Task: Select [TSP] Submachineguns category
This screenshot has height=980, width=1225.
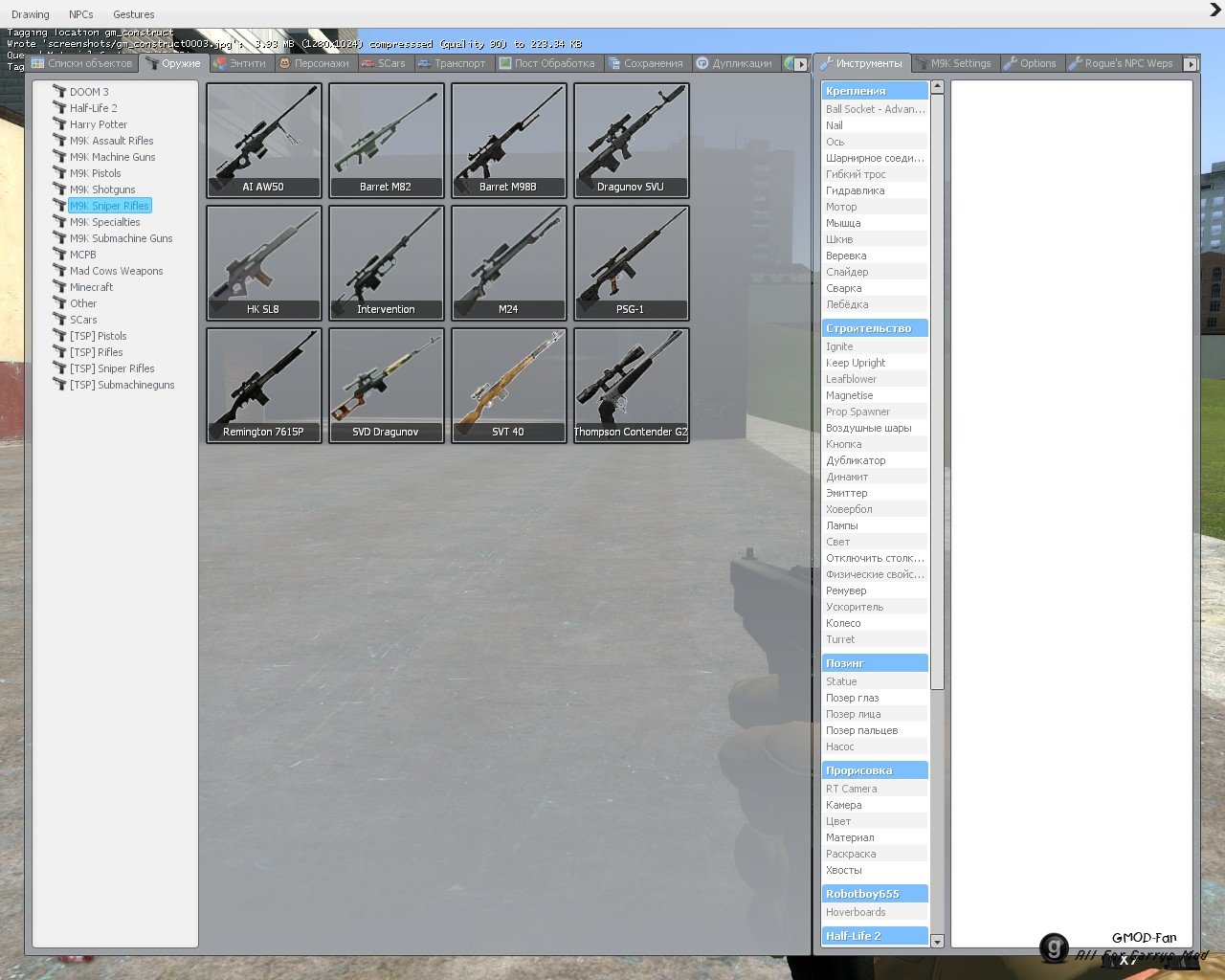Action: coord(122,385)
